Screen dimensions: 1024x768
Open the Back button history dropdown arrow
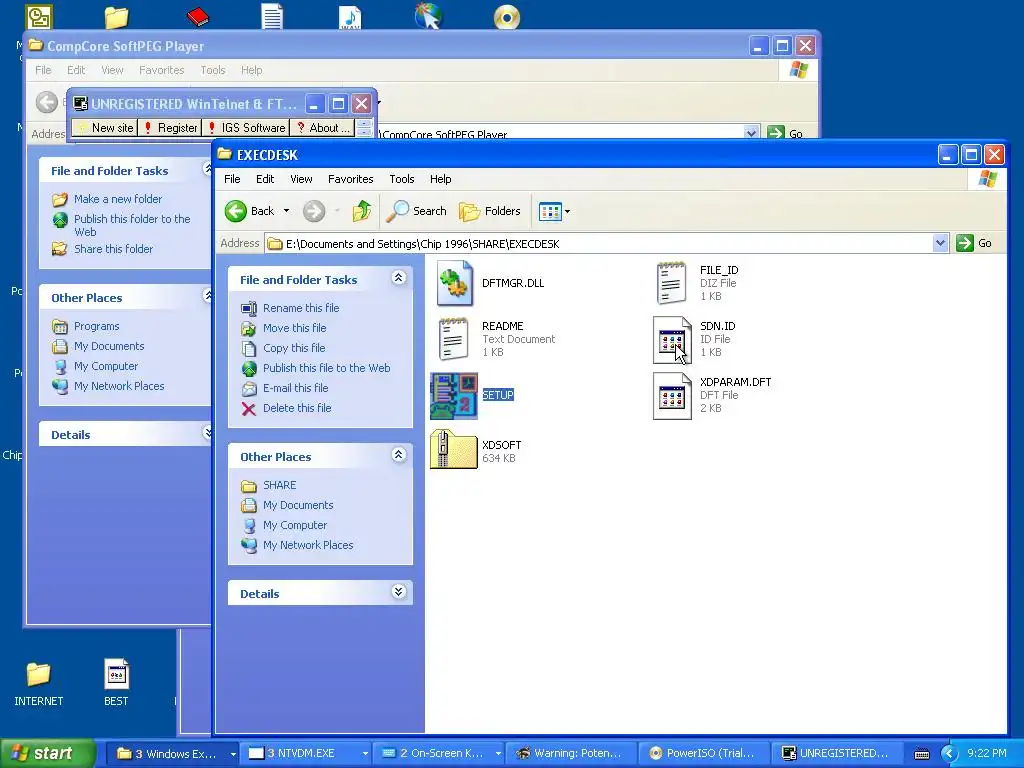(286, 211)
